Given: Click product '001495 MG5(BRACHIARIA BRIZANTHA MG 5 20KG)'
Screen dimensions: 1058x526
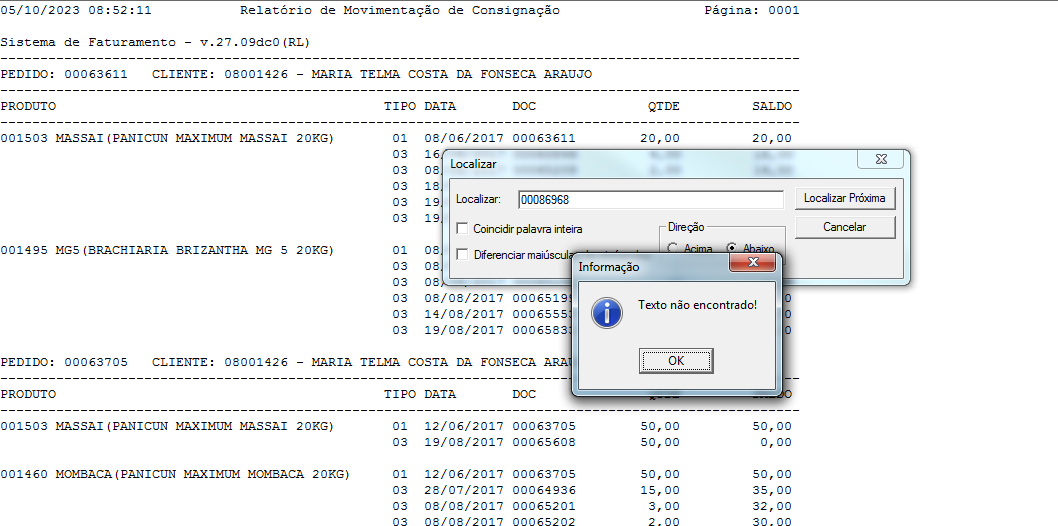Looking at the screenshot, I should click(167, 250).
